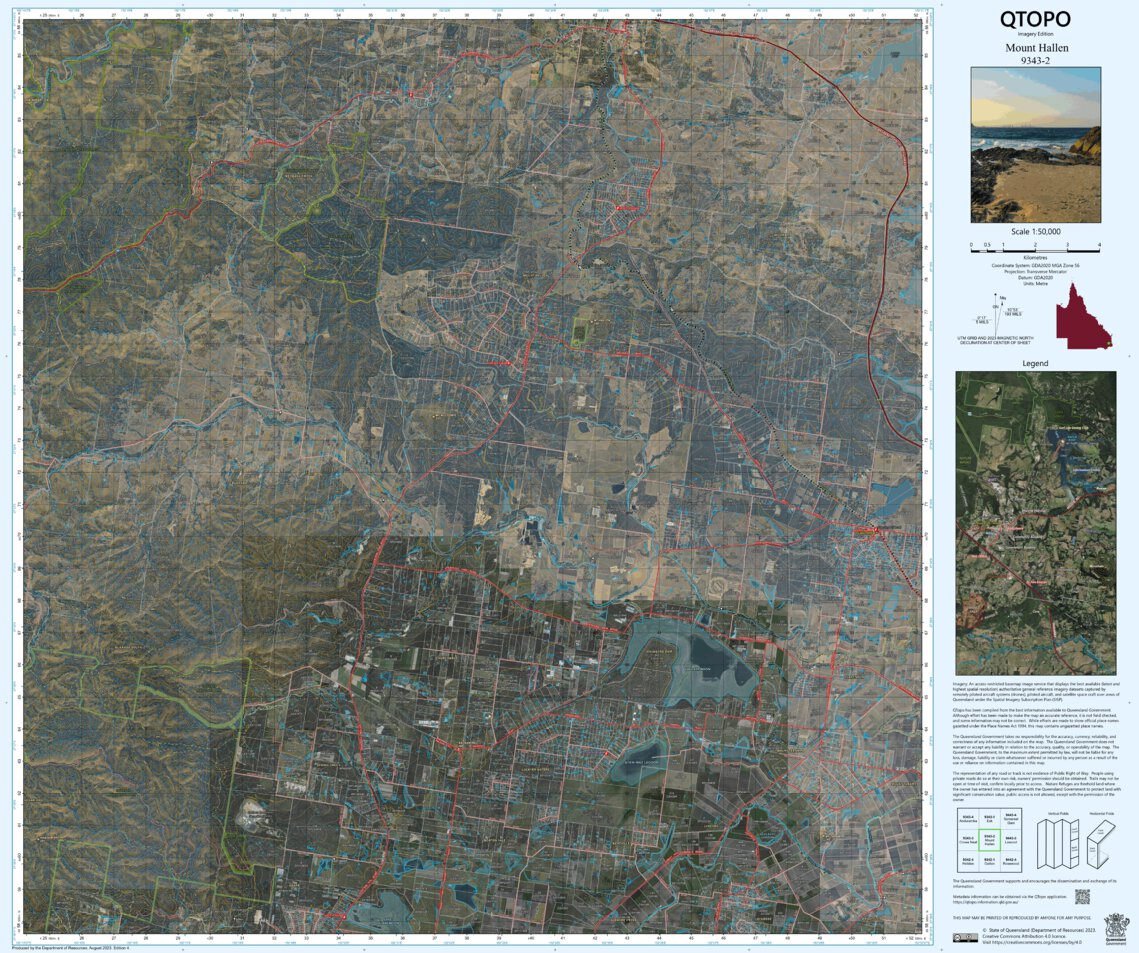Select adjacent sheet 9342-1 Gatton
Screen dimensions: 1139x953
point(991,861)
